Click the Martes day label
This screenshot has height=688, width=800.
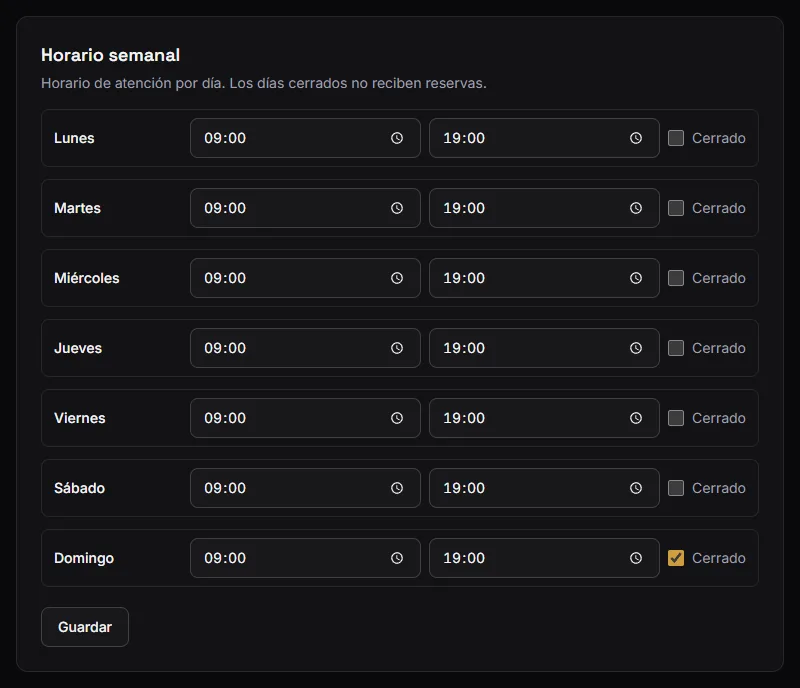click(x=78, y=208)
